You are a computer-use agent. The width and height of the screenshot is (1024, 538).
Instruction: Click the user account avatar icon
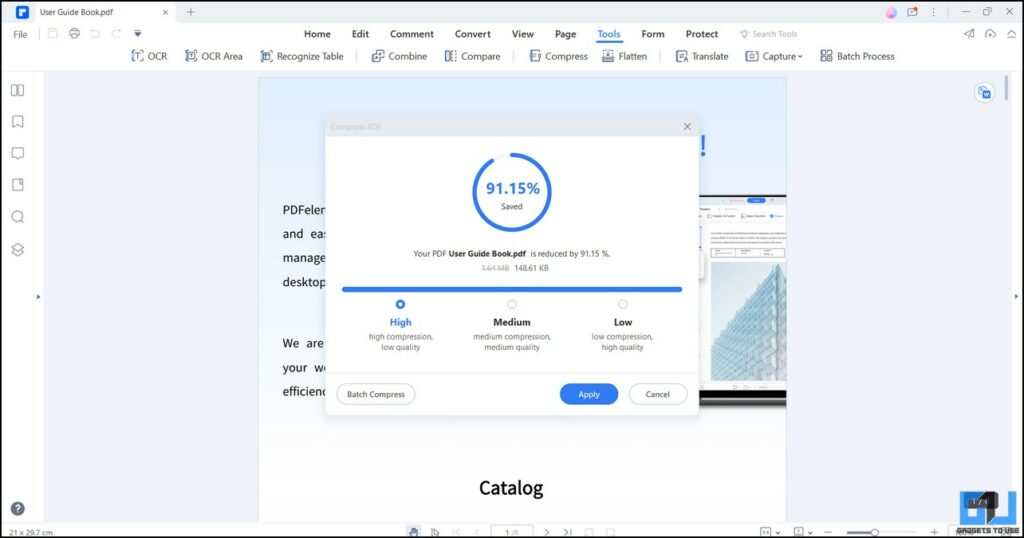click(x=891, y=12)
